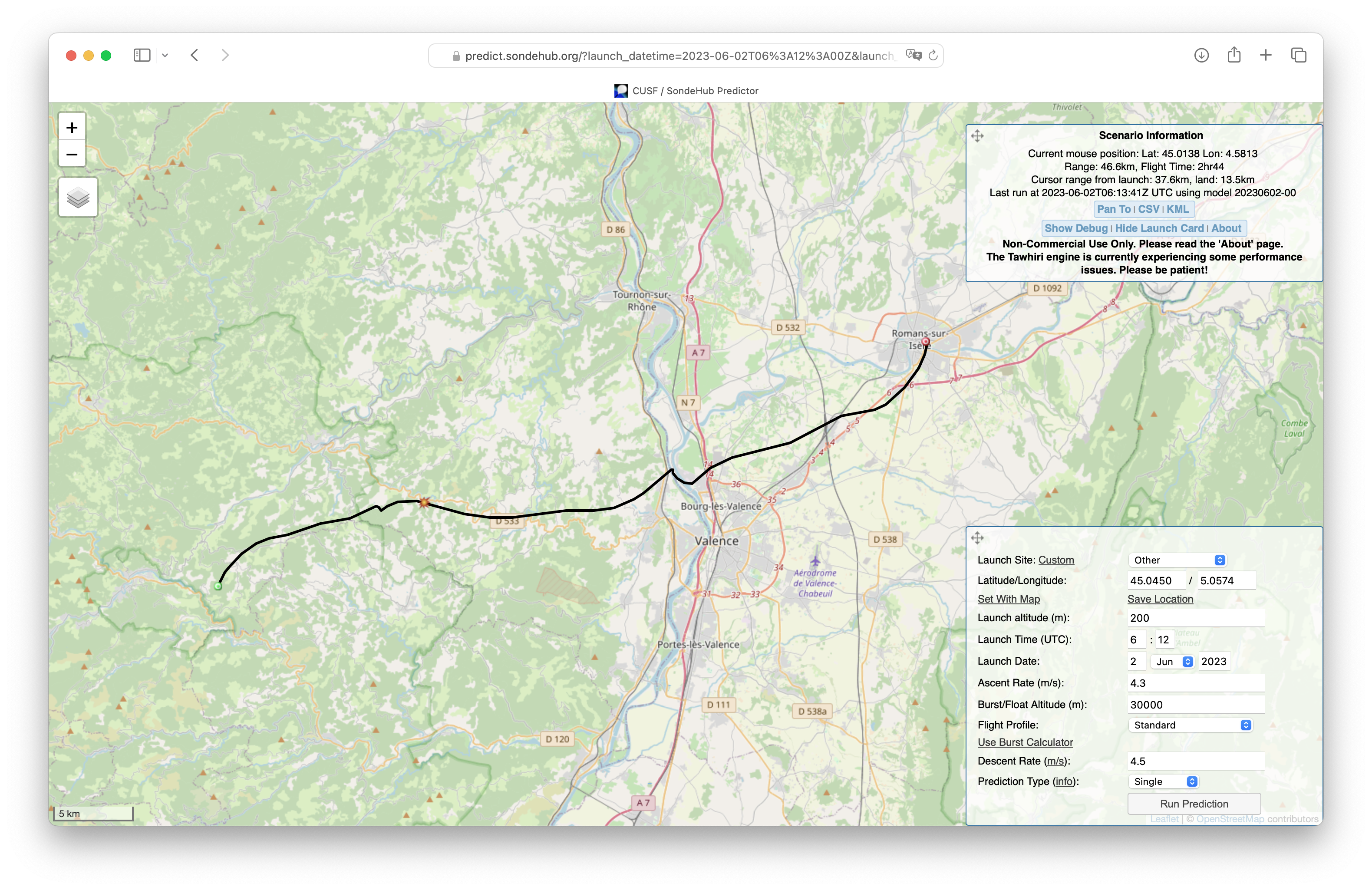Open the Flight Profile dropdown
The width and height of the screenshot is (1372, 890).
pos(1190,725)
